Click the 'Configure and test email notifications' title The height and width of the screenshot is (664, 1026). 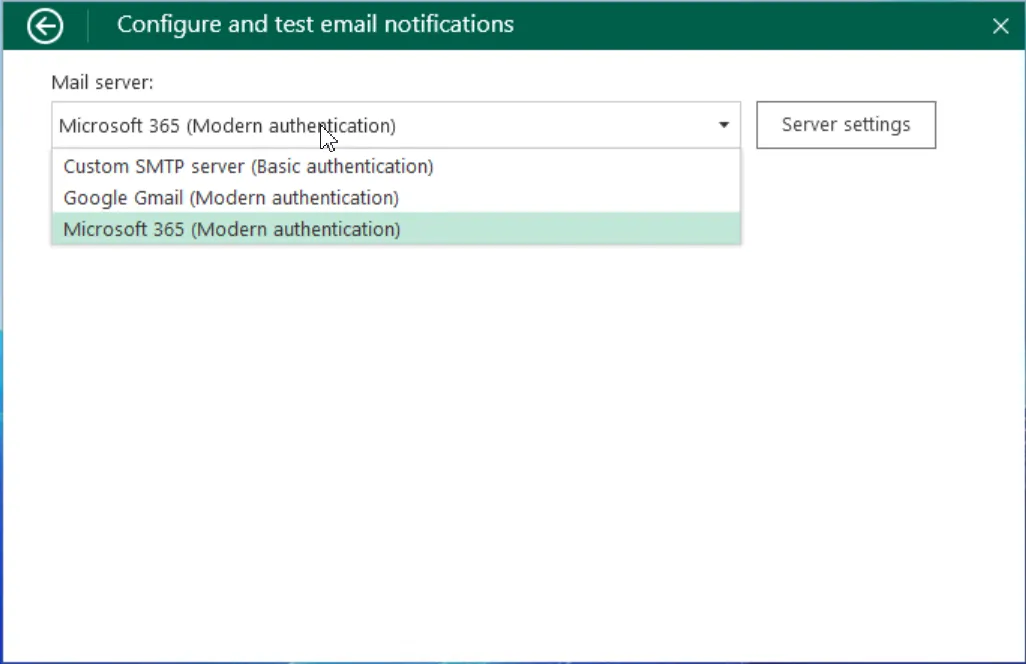coord(315,24)
